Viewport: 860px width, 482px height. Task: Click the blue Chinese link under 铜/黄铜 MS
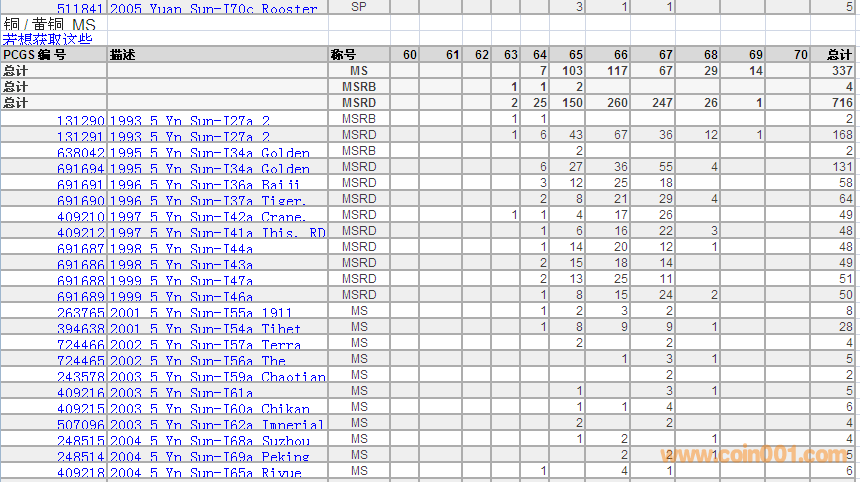click(x=47, y=39)
